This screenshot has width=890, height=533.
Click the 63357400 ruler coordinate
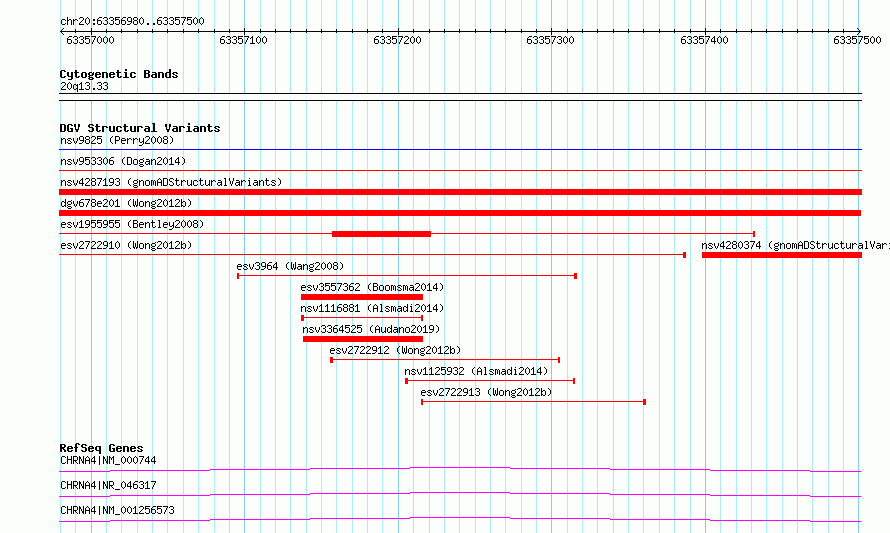(x=704, y=40)
